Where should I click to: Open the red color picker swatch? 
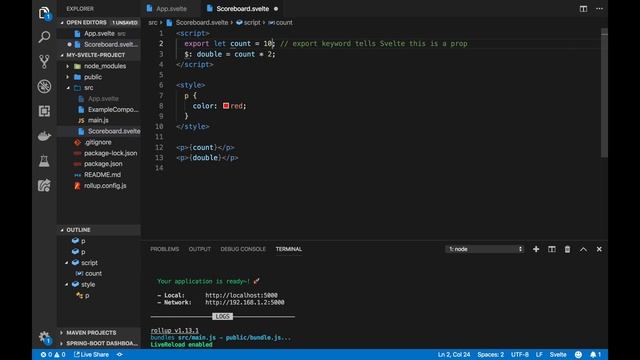tap(226, 106)
